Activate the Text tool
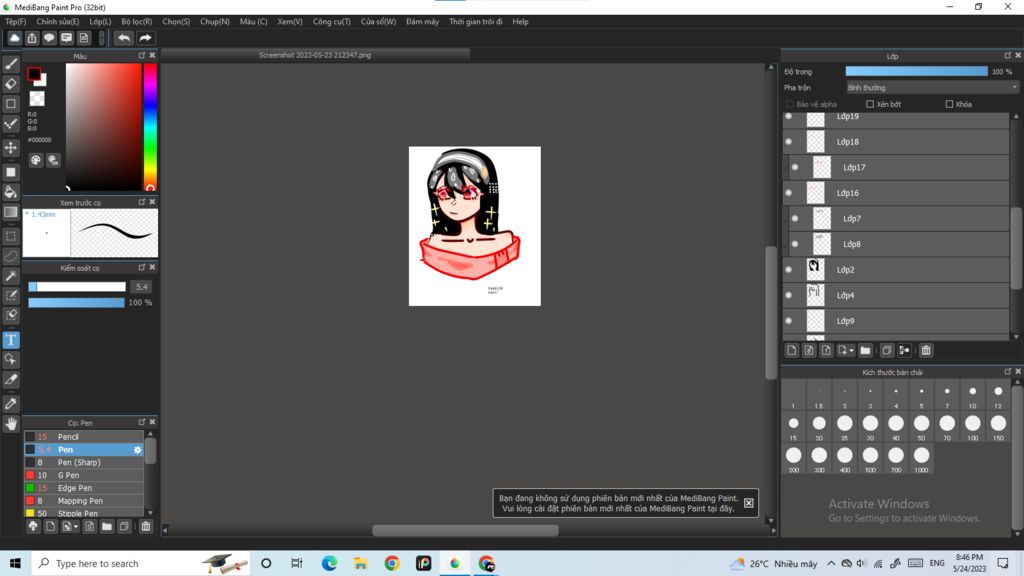The image size is (1024, 576). pyautogui.click(x=11, y=340)
